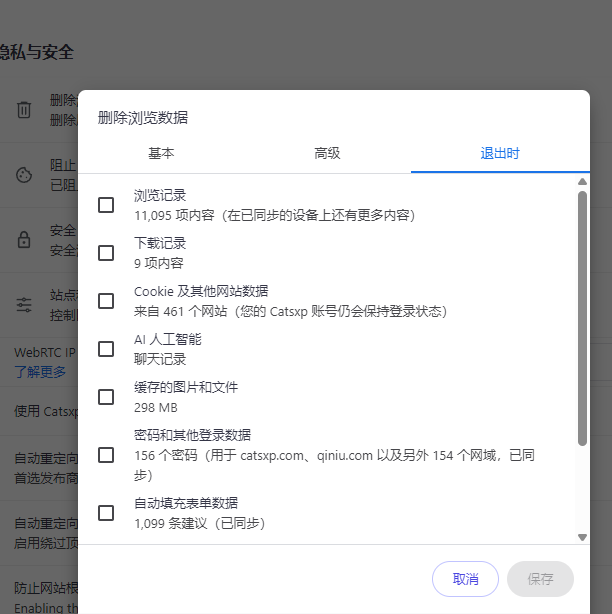Screen dimensions: 612x614
Task: Check the 密码和其他登录数据 checkbox
Action: coord(106,455)
